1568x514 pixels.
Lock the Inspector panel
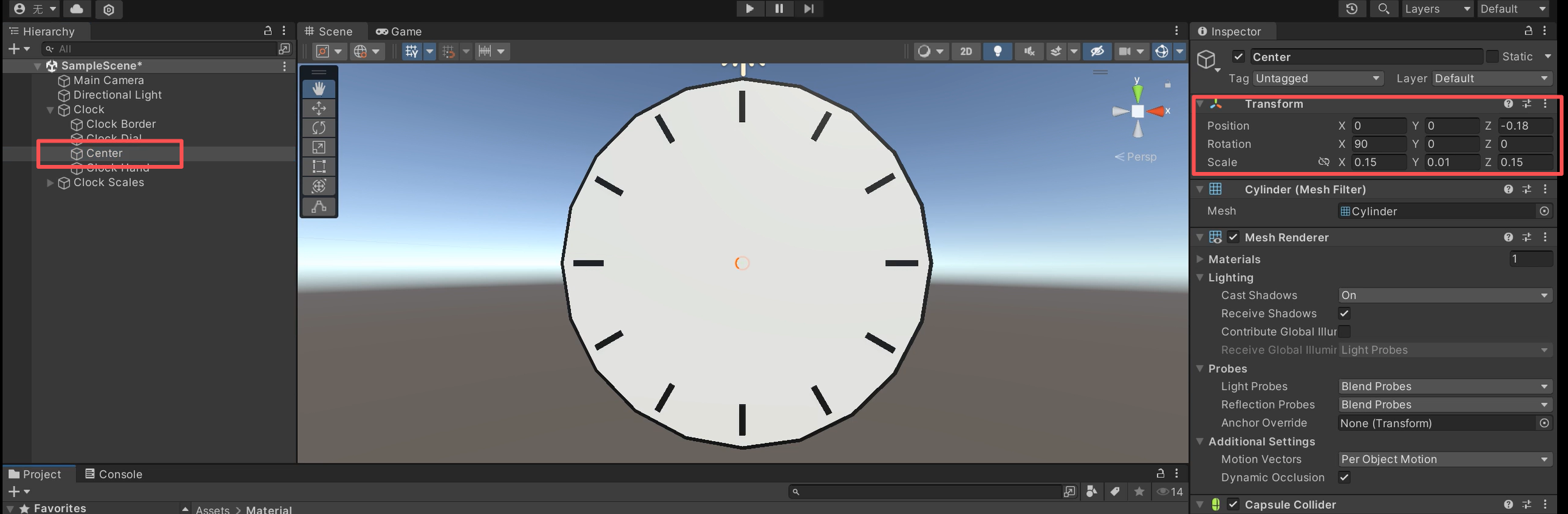pyautogui.click(x=1528, y=31)
